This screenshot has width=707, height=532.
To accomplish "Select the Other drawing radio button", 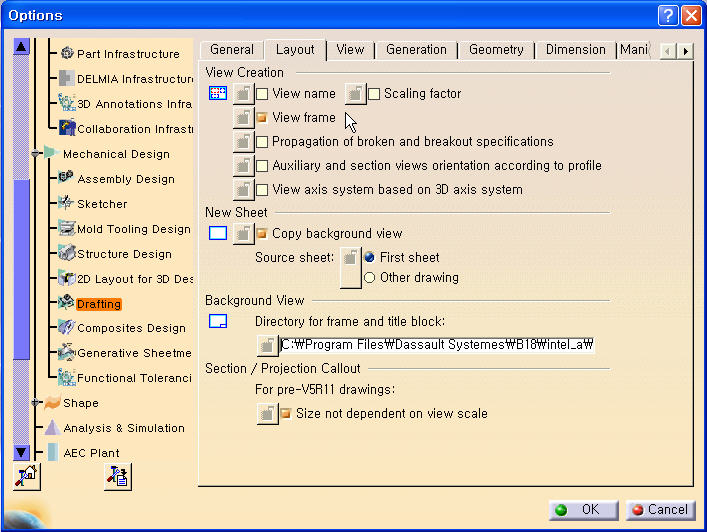I will tap(370, 278).
